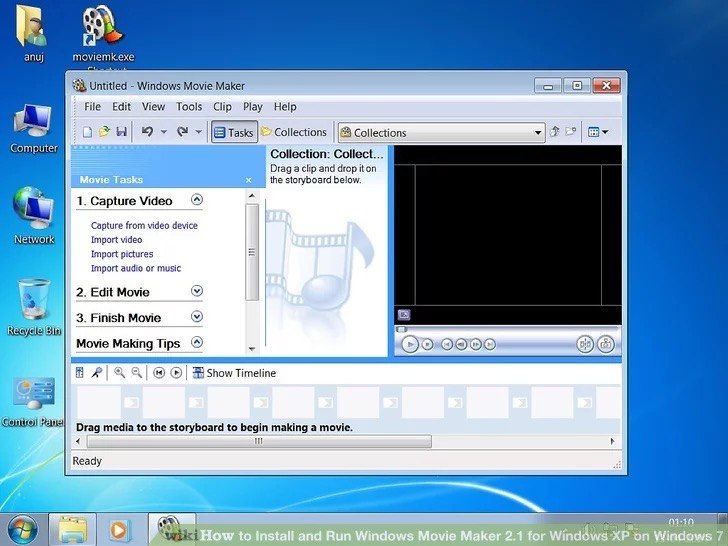Click the Up One Level icon
This screenshot has height=546, width=728.
554,132
